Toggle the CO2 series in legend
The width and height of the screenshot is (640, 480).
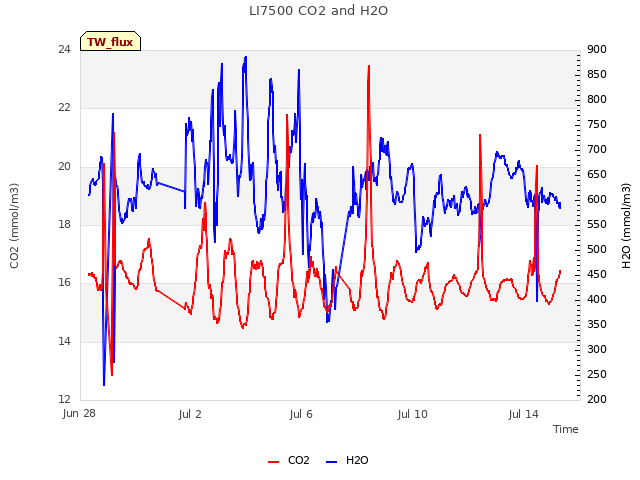coord(289,460)
